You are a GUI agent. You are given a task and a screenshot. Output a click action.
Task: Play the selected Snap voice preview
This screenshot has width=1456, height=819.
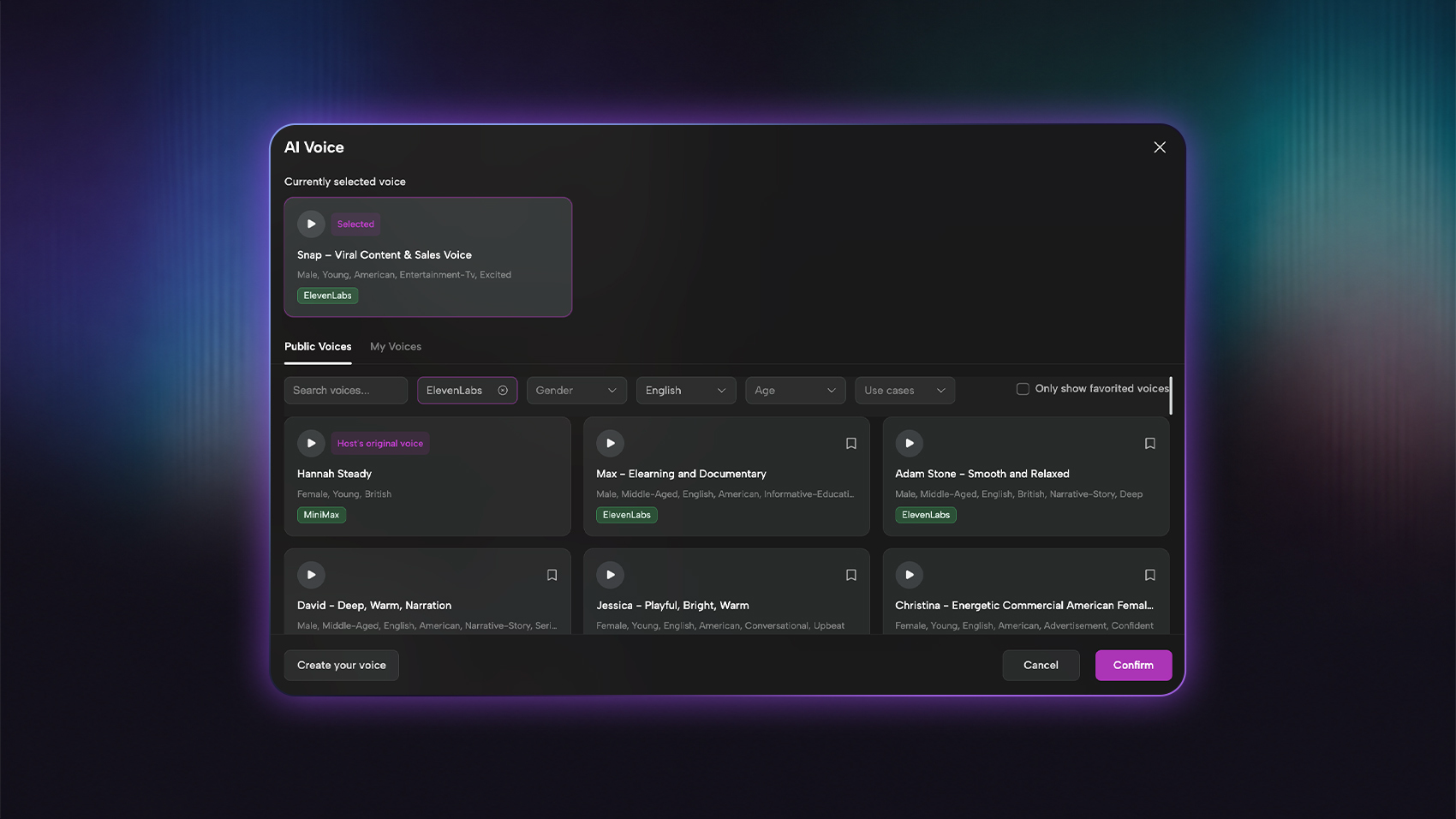311,224
